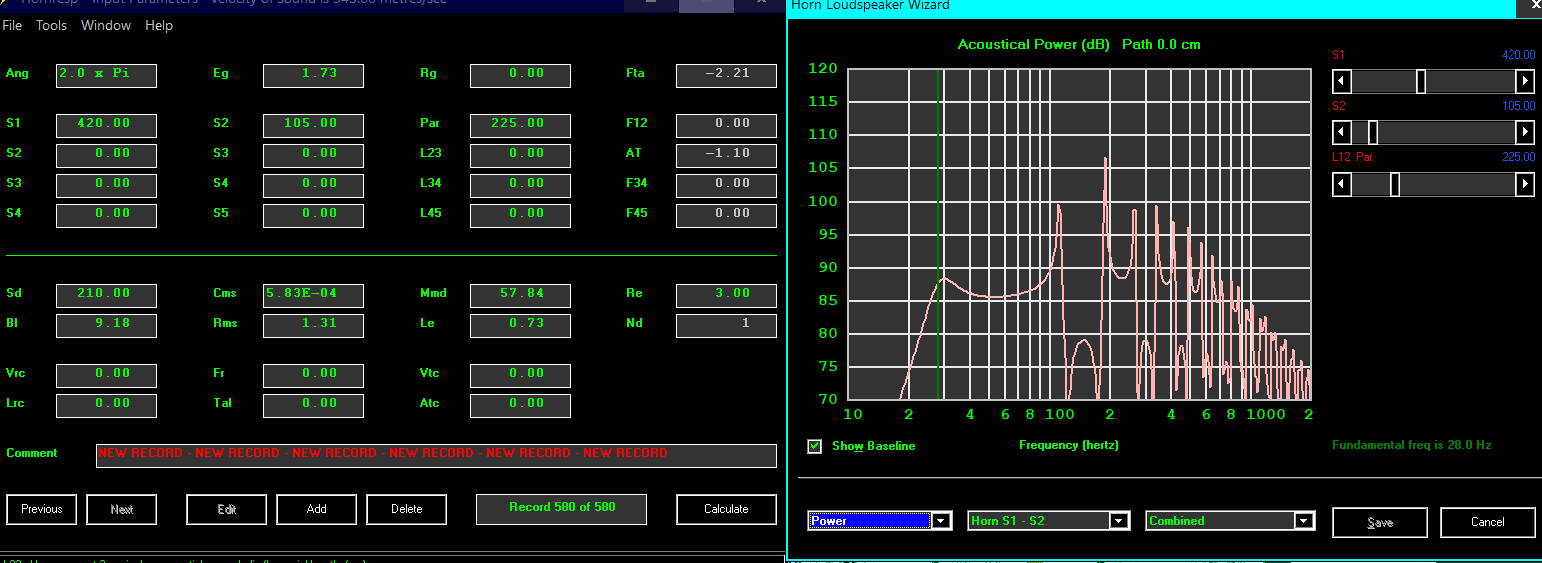1542x563 pixels.
Task: Click the S2 slider left arrow
Action: pyautogui.click(x=1343, y=132)
